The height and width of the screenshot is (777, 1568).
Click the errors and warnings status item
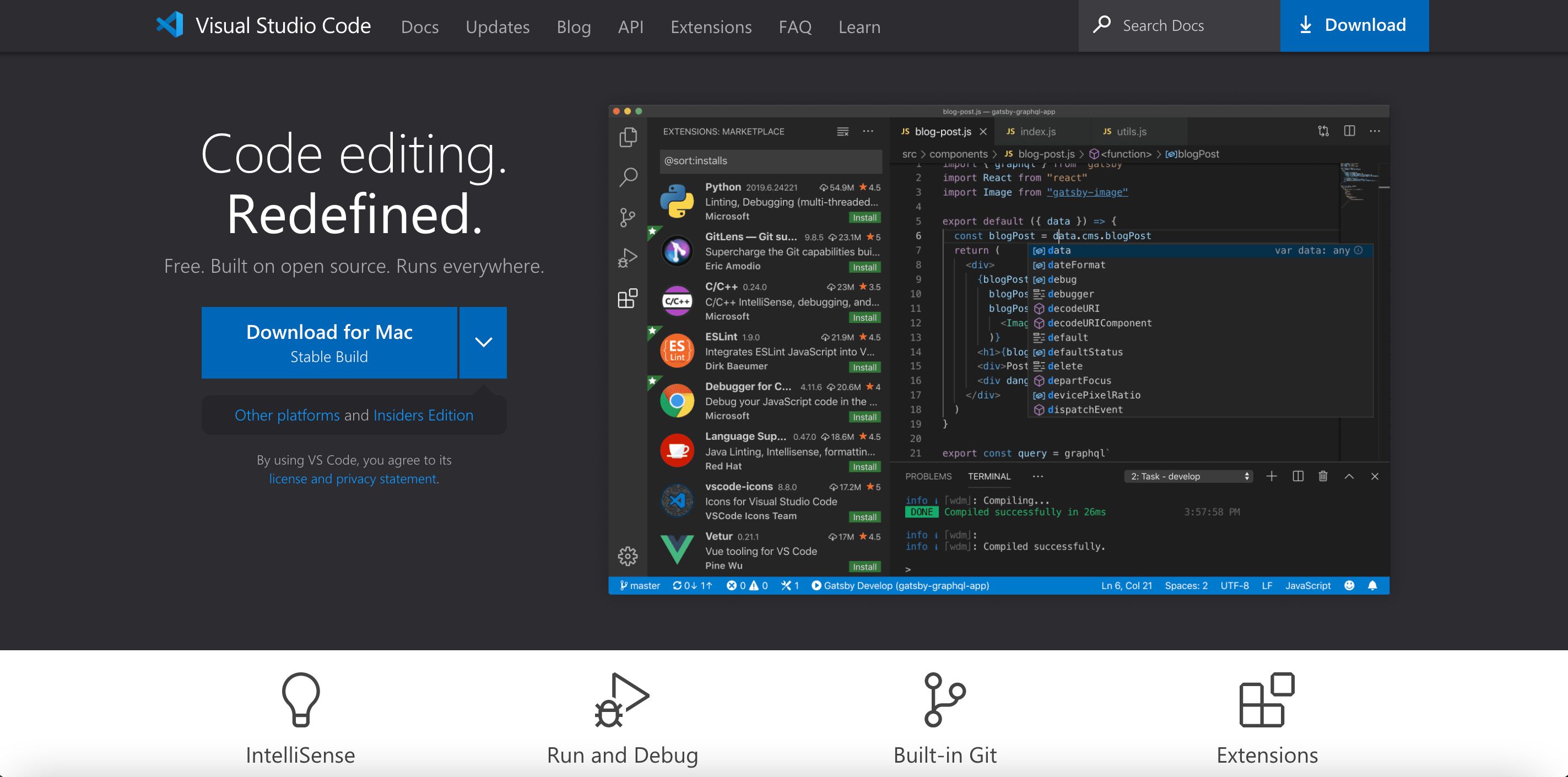pyautogui.click(x=747, y=586)
